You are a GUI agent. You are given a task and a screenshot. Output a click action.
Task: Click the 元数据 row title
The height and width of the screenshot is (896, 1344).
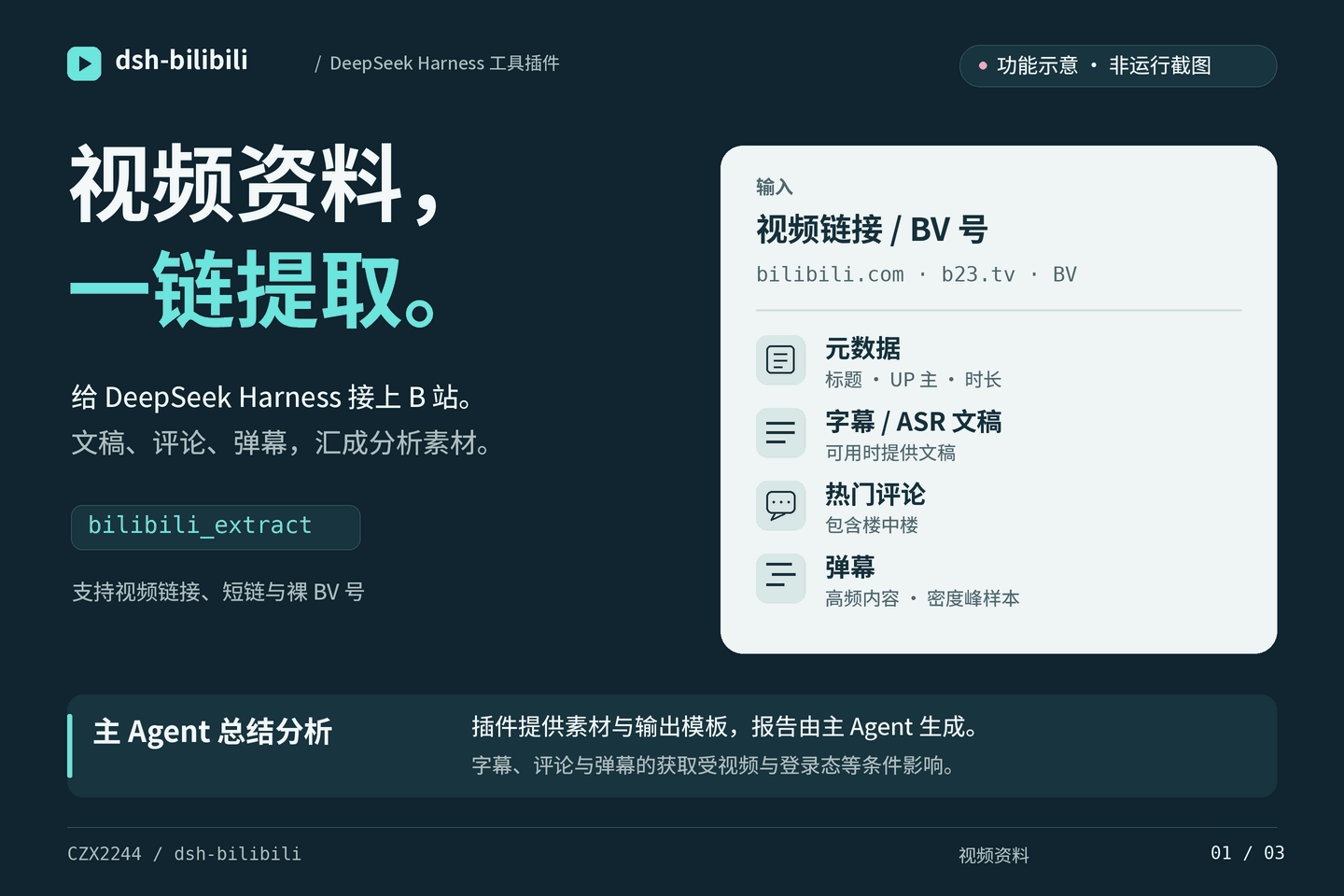click(862, 349)
